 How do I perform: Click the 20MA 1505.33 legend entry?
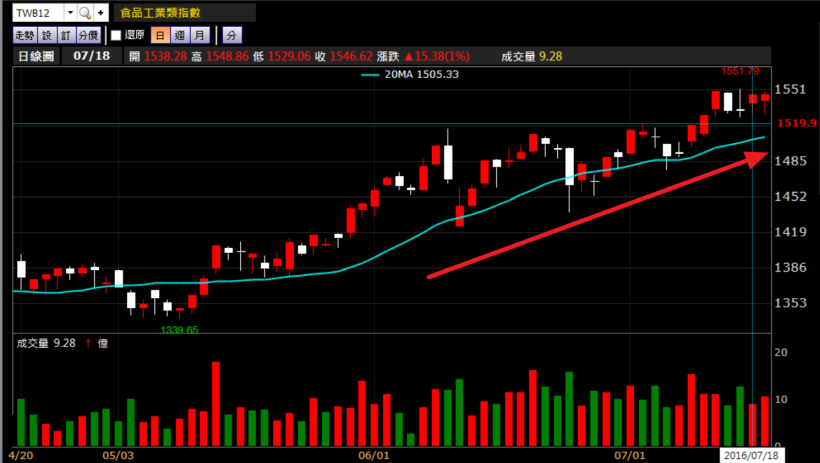click(409, 74)
